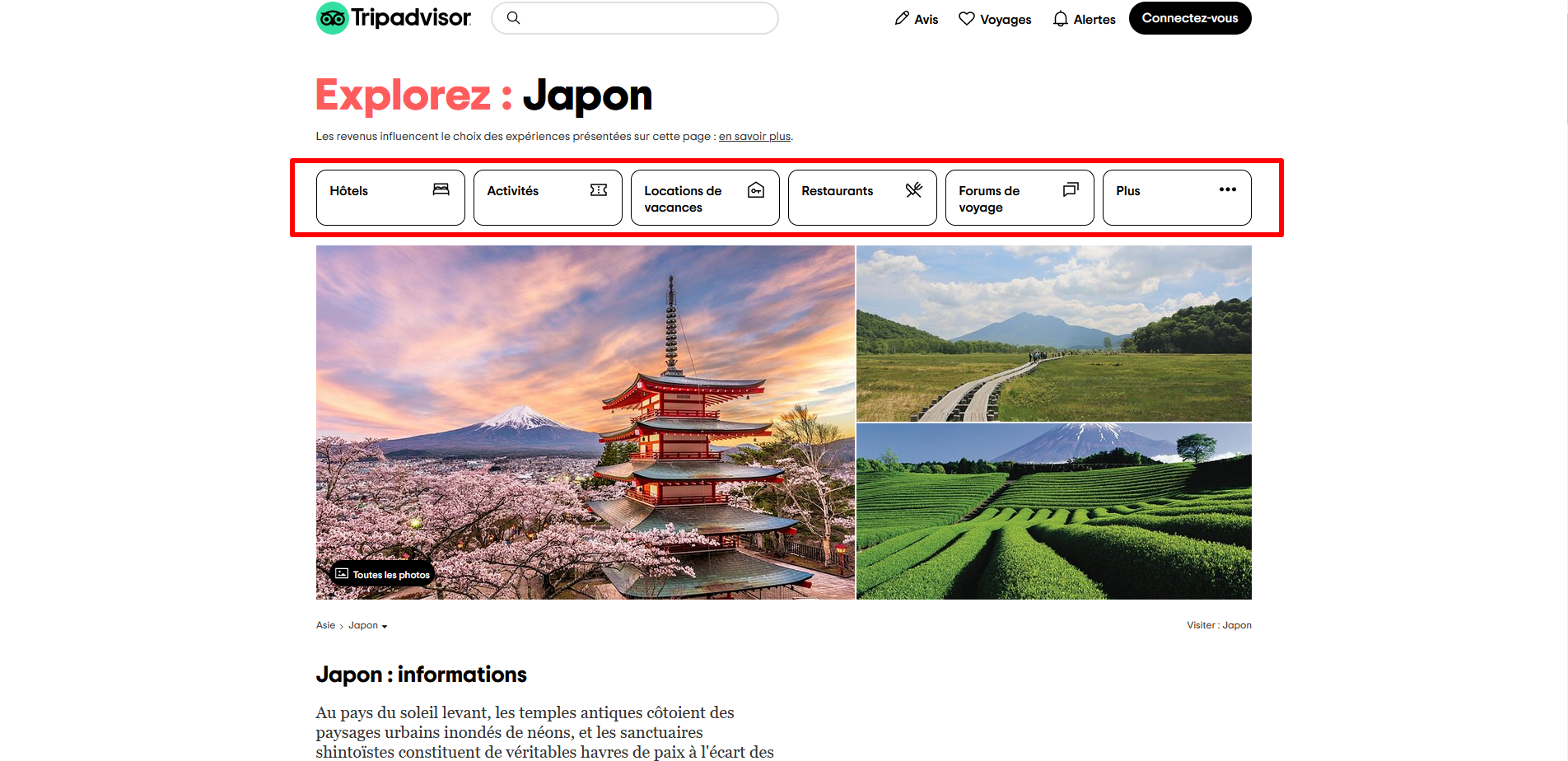
Task: Click the house icon in Locations de vacances
Action: 756,190
